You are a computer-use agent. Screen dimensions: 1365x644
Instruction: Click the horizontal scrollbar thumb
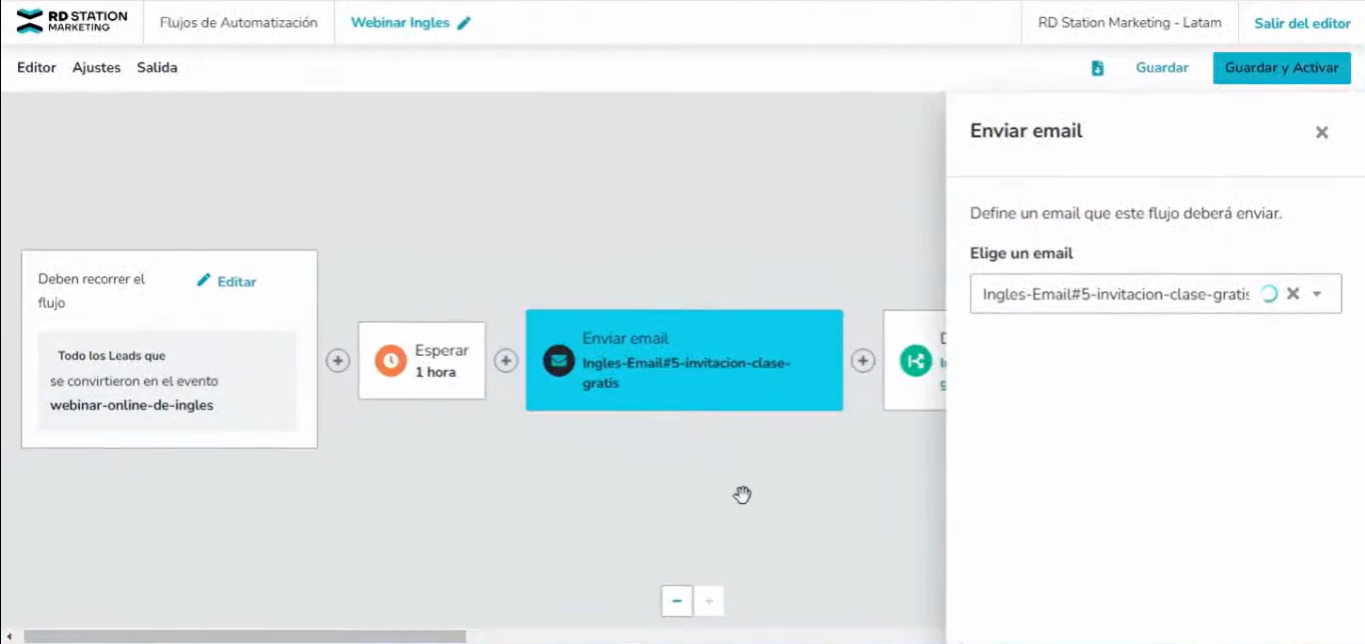[x=245, y=636]
